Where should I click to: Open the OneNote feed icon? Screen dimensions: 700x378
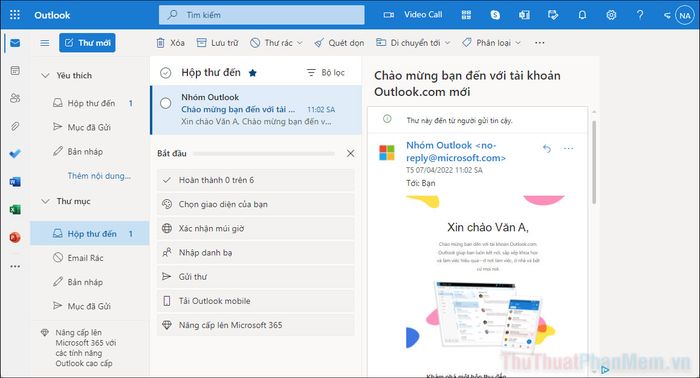524,15
